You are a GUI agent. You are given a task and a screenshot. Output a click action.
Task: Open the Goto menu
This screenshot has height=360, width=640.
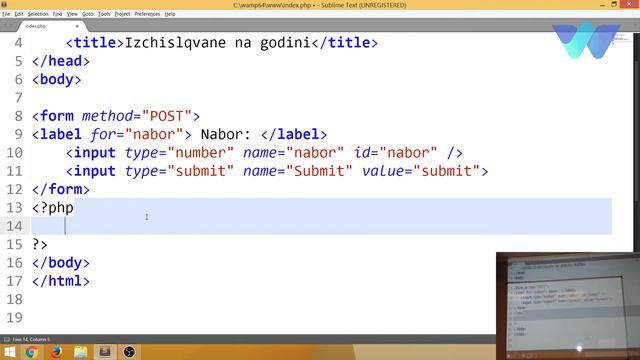88,14
